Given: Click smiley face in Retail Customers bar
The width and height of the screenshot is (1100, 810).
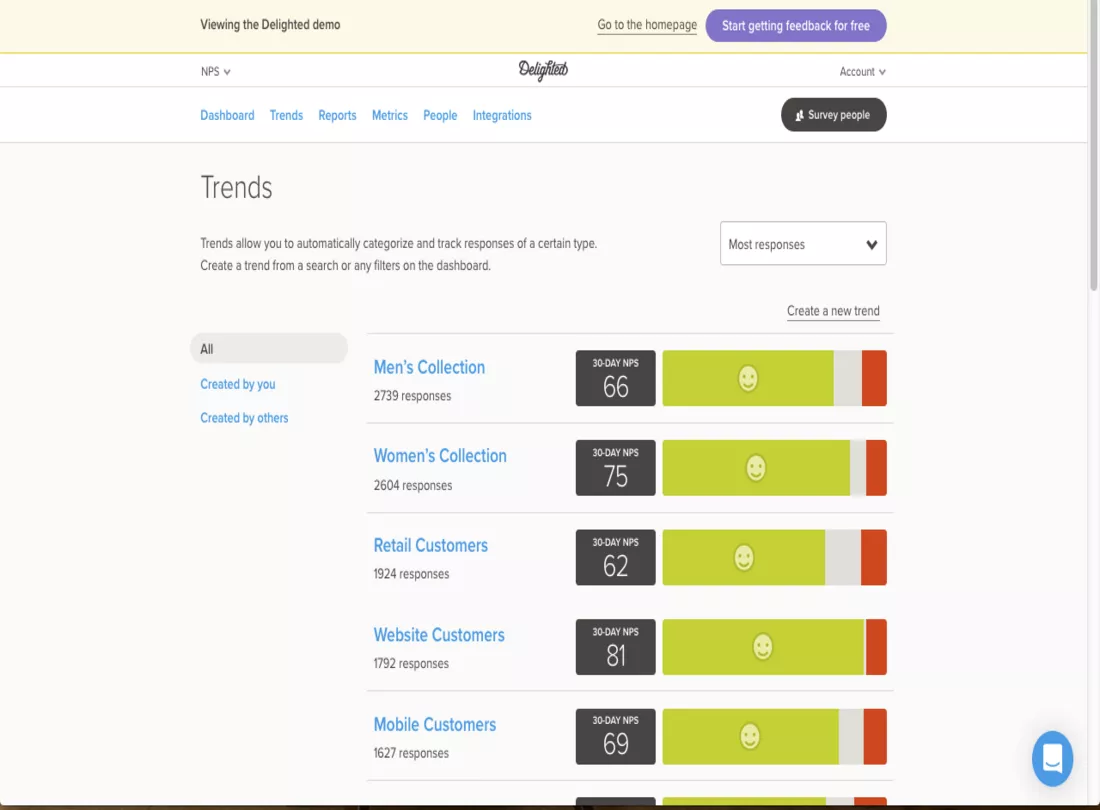Looking at the screenshot, I should click(744, 558).
